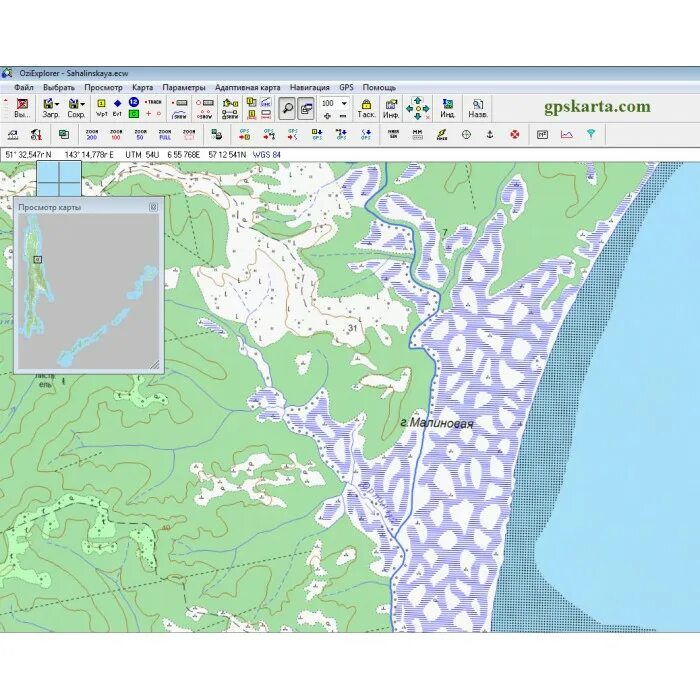Open the 'Карта' menu
This screenshot has width=700, height=700.
(142, 88)
